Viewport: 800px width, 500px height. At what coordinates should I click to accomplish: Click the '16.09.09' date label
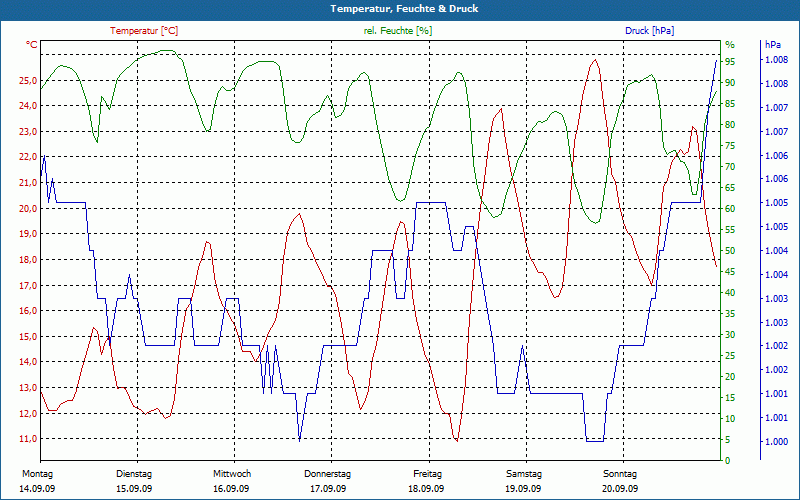pyautogui.click(x=231, y=489)
